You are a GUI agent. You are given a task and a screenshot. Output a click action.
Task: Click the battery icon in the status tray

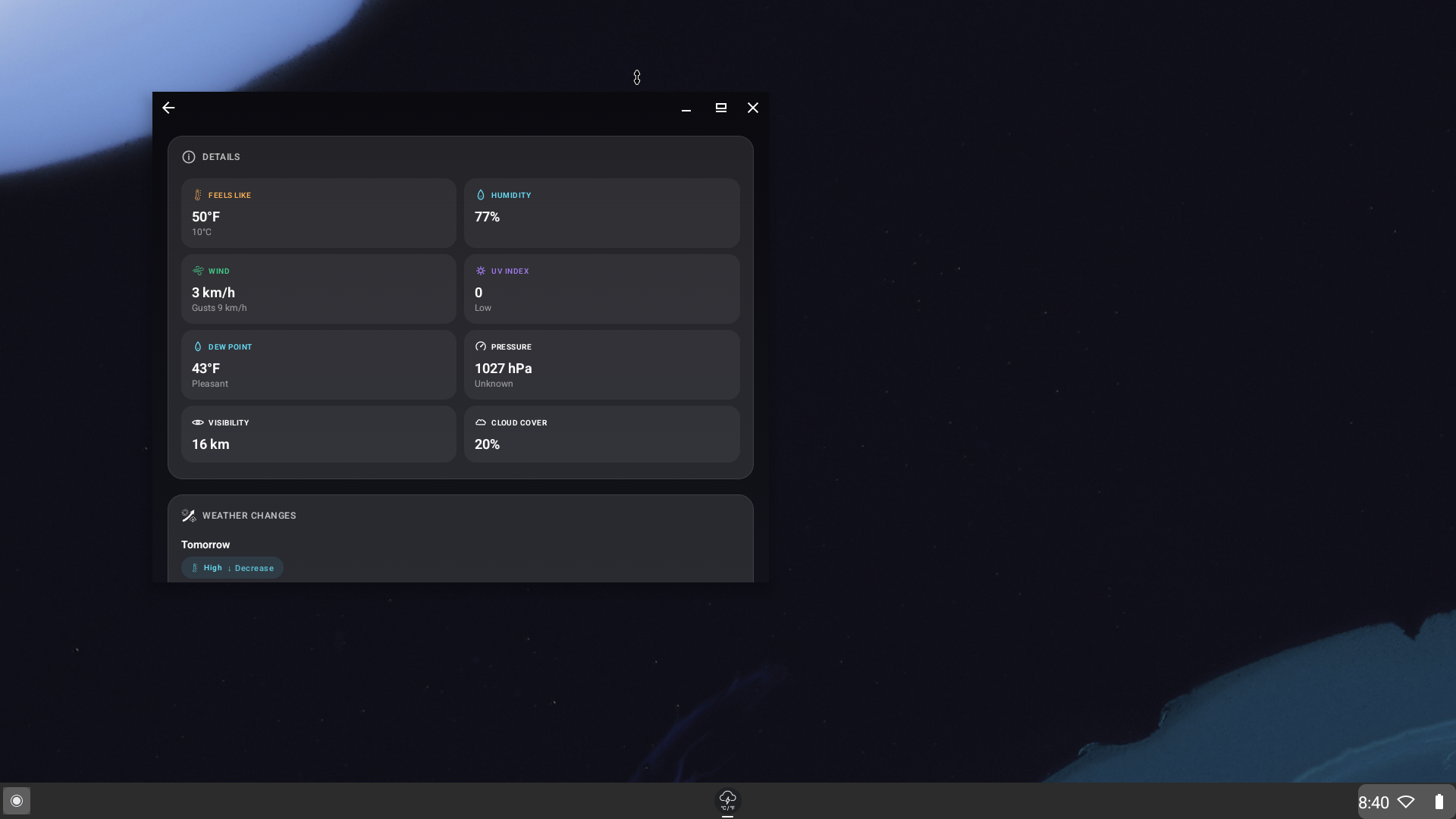pos(1439,802)
